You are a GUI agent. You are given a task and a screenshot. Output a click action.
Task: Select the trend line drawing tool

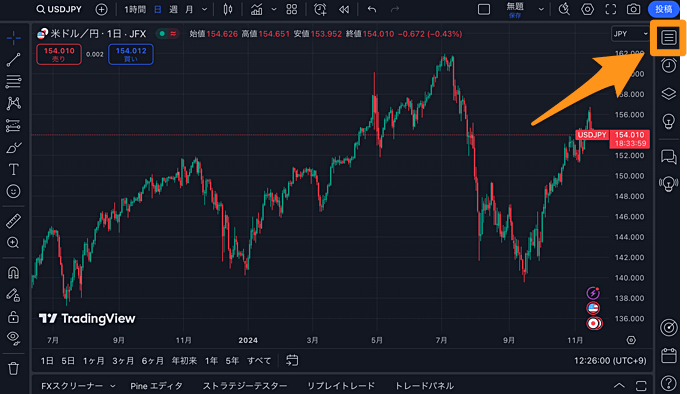[x=14, y=60]
